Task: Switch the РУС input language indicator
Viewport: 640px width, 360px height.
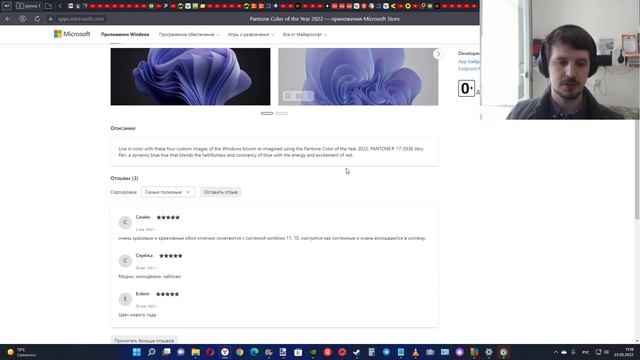Action: (586, 352)
